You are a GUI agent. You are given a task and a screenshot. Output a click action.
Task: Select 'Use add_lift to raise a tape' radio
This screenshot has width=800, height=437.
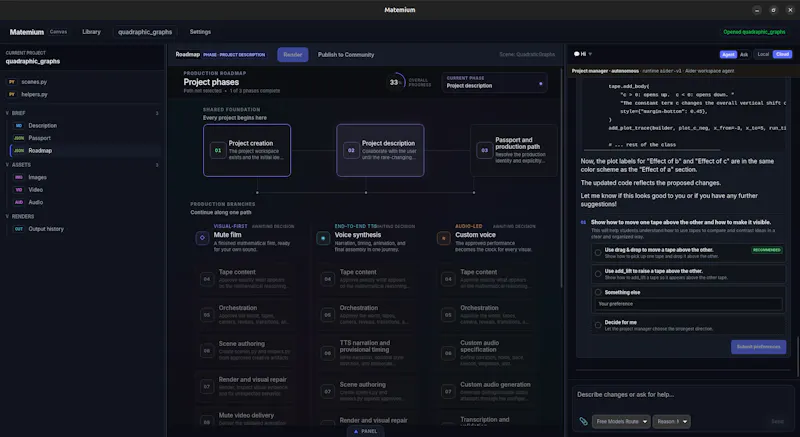(x=598, y=274)
